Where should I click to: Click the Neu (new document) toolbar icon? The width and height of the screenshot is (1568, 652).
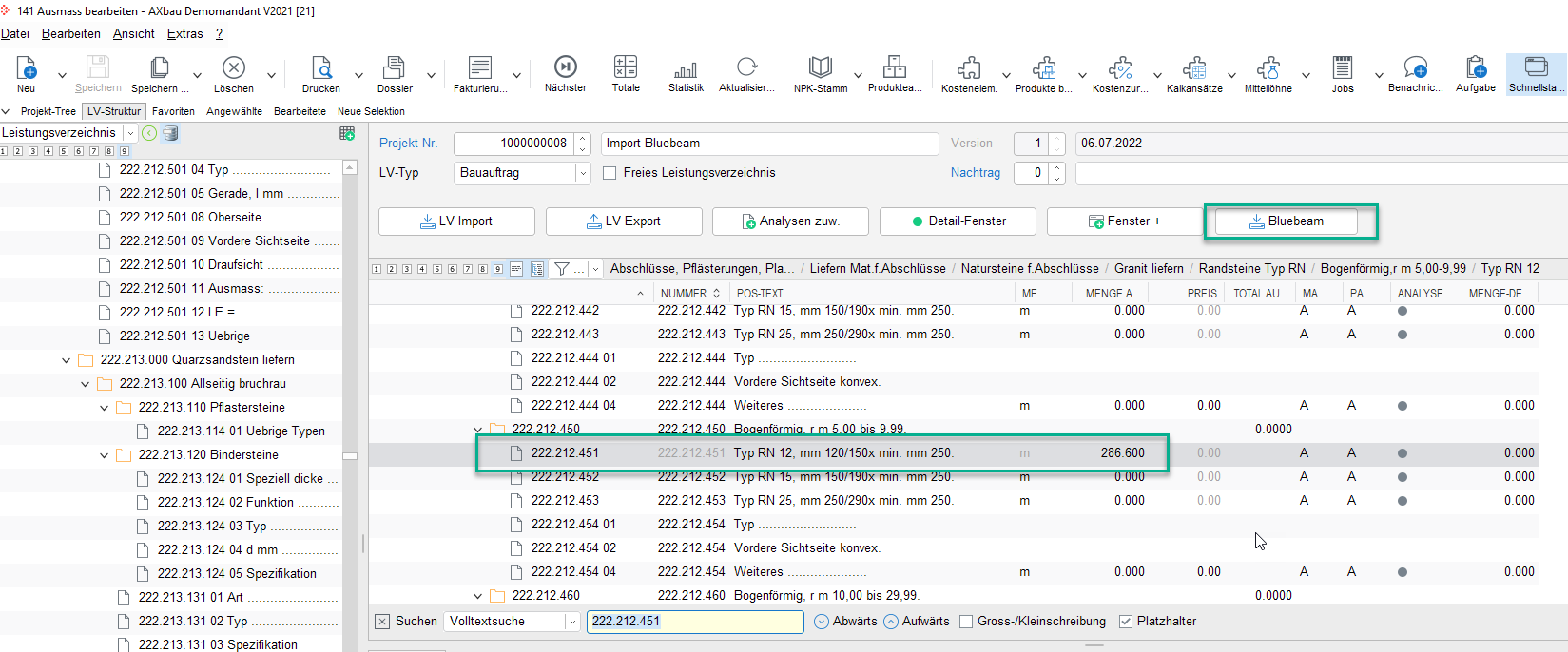[26, 67]
